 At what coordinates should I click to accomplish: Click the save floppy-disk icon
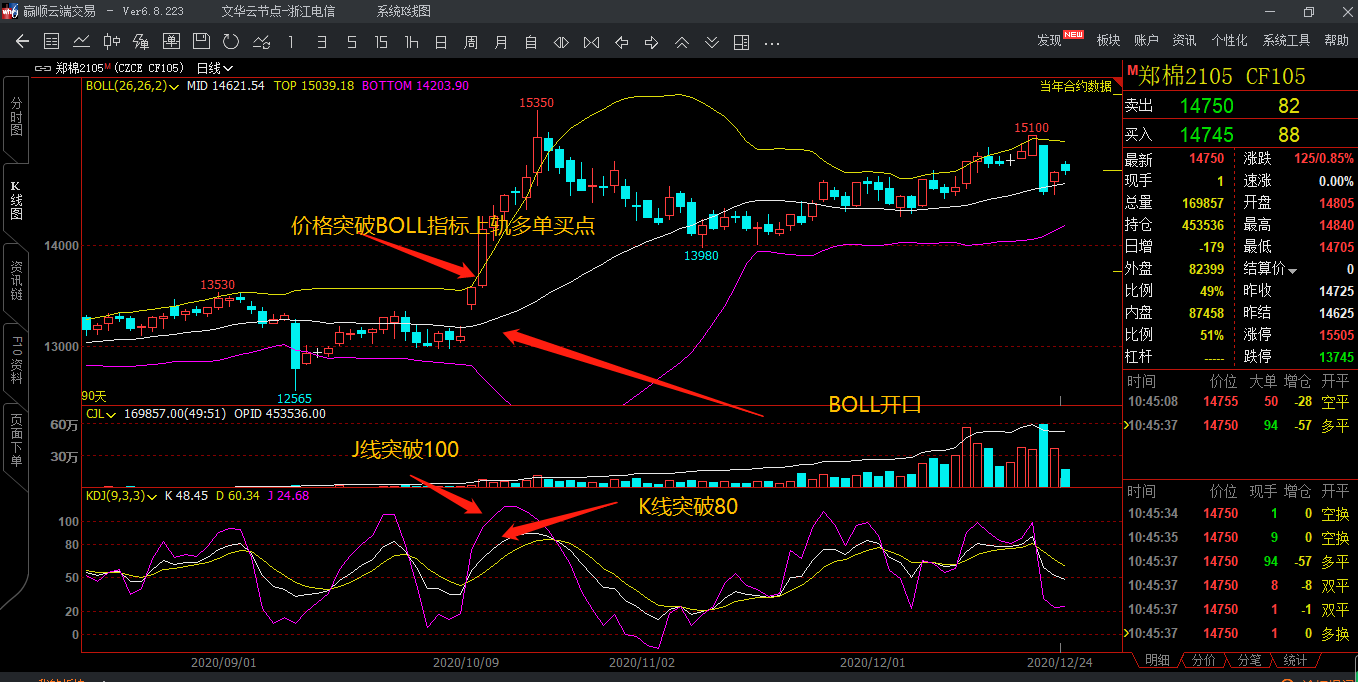click(x=201, y=41)
